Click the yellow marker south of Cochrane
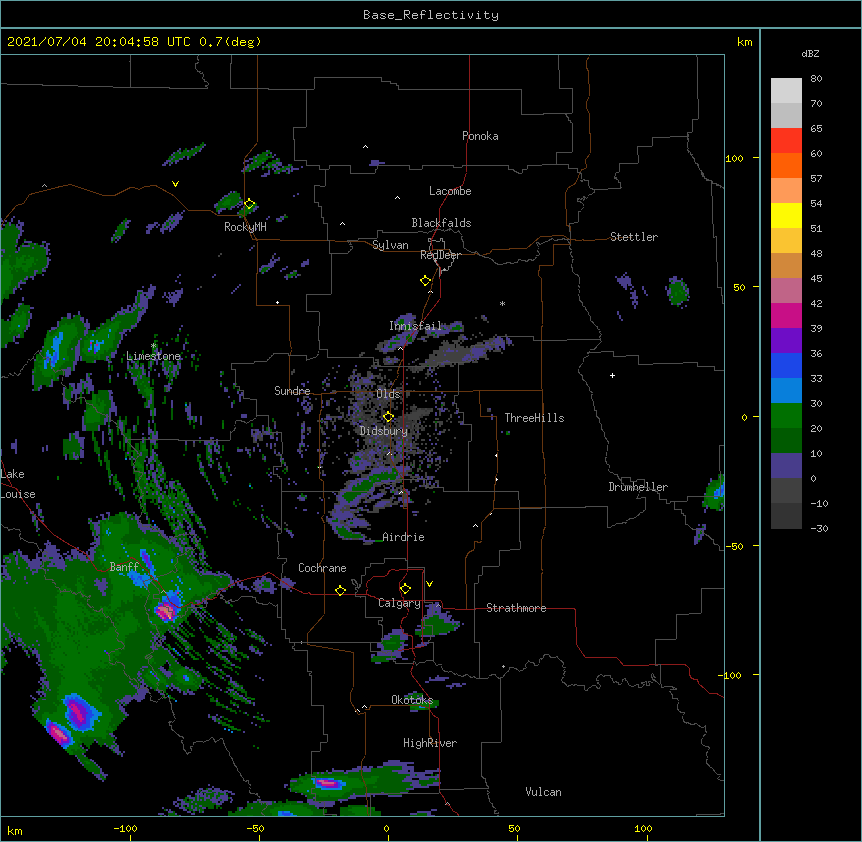This screenshot has width=862, height=842. coord(340,590)
